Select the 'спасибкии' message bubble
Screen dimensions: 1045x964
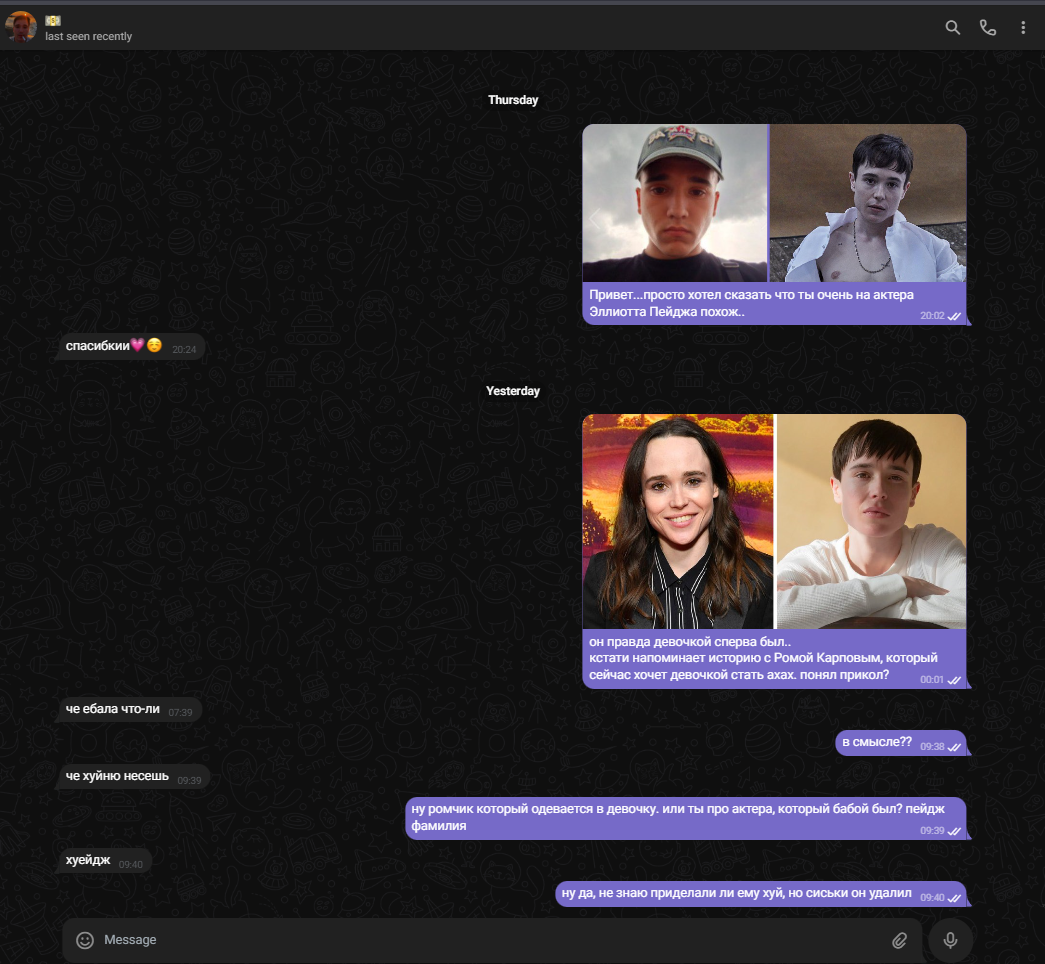[131, 347]
